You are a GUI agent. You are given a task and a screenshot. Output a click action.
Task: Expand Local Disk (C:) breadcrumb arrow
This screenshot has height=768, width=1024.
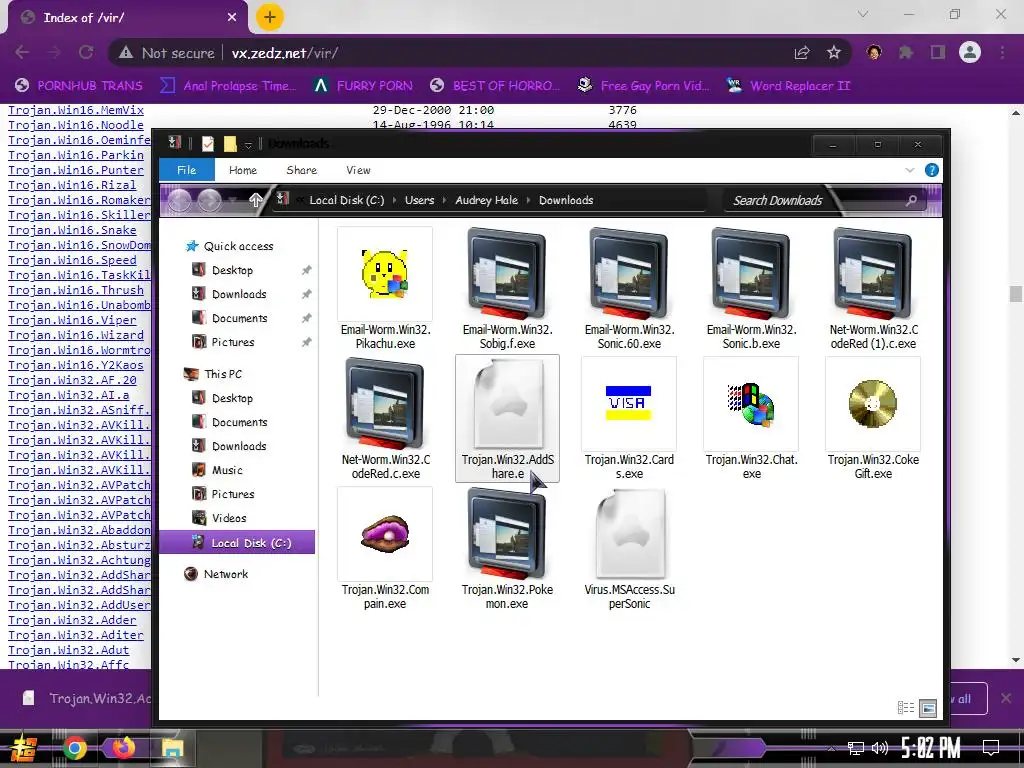(394, 200)
